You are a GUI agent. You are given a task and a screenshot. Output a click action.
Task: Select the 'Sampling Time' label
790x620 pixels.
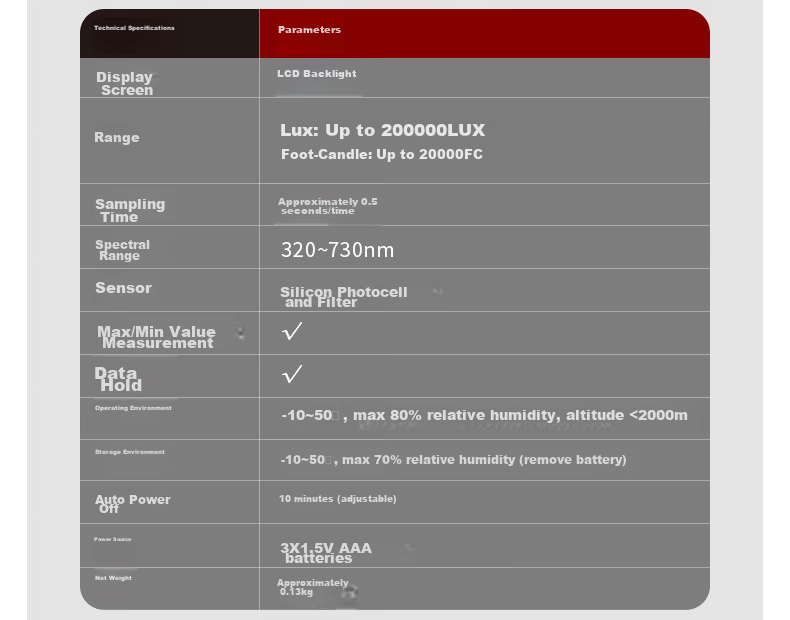pyautogui.click(x=130, y=211)
